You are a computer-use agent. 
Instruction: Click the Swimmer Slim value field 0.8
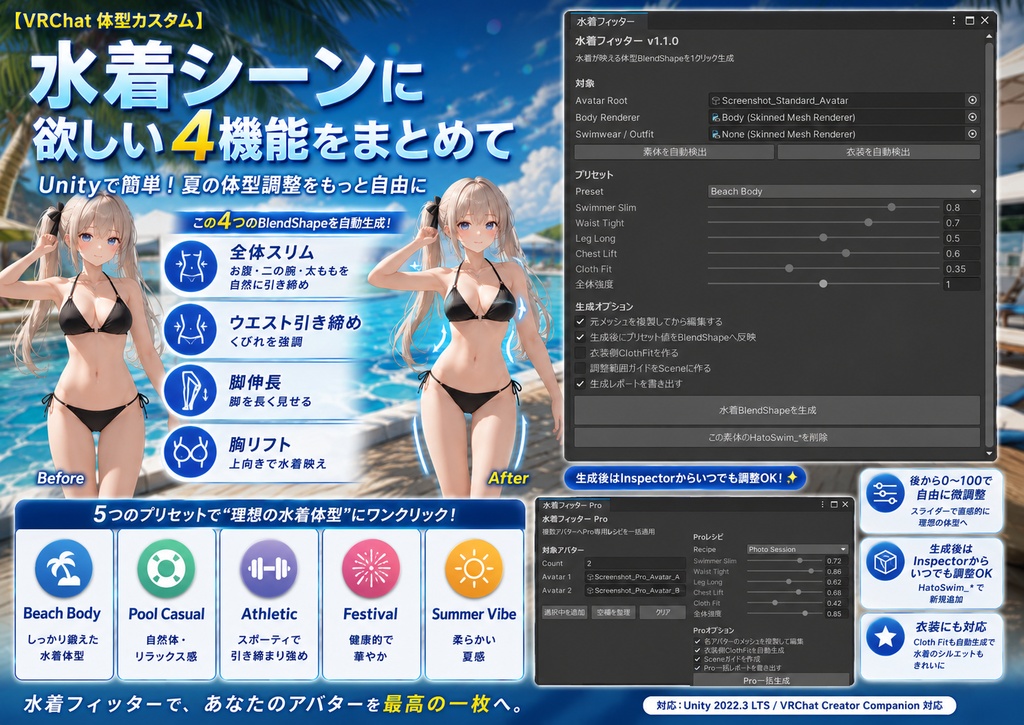pos(961,208)
